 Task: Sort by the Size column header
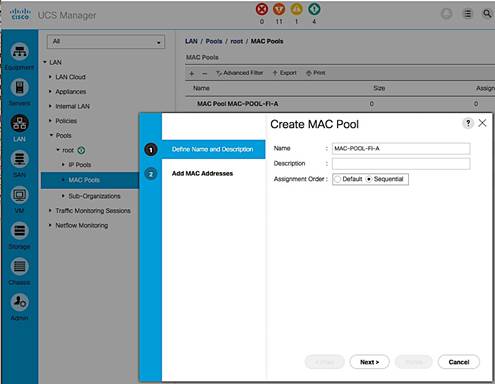(379, 88)
